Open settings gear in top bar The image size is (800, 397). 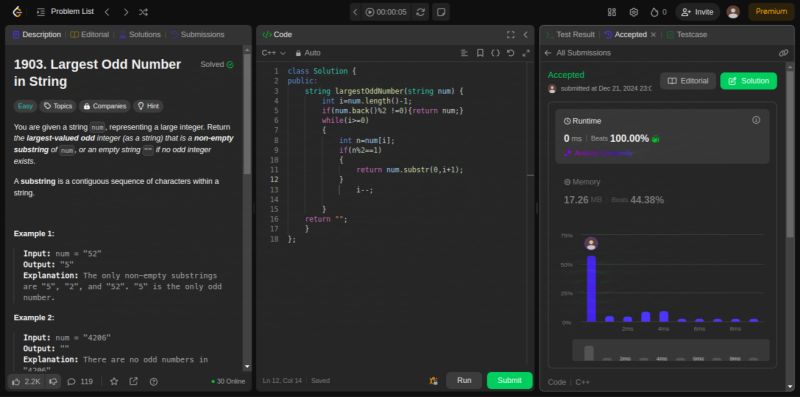[634, 12]
